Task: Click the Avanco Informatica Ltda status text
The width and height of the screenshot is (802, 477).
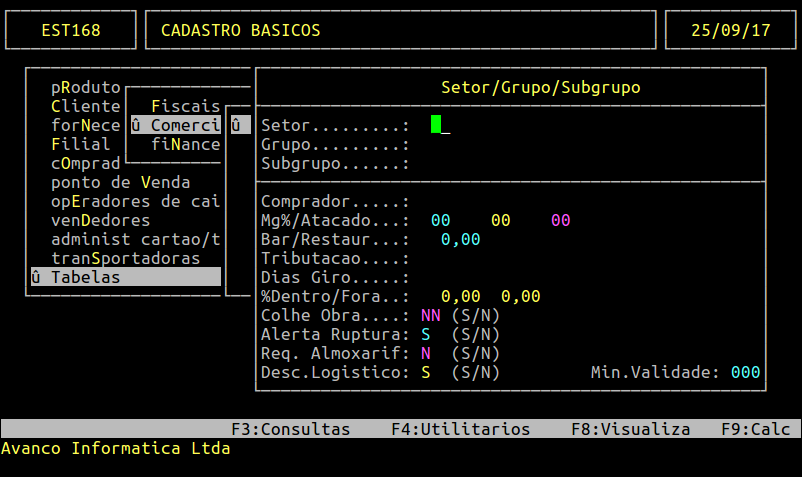Action: (116, 448)
